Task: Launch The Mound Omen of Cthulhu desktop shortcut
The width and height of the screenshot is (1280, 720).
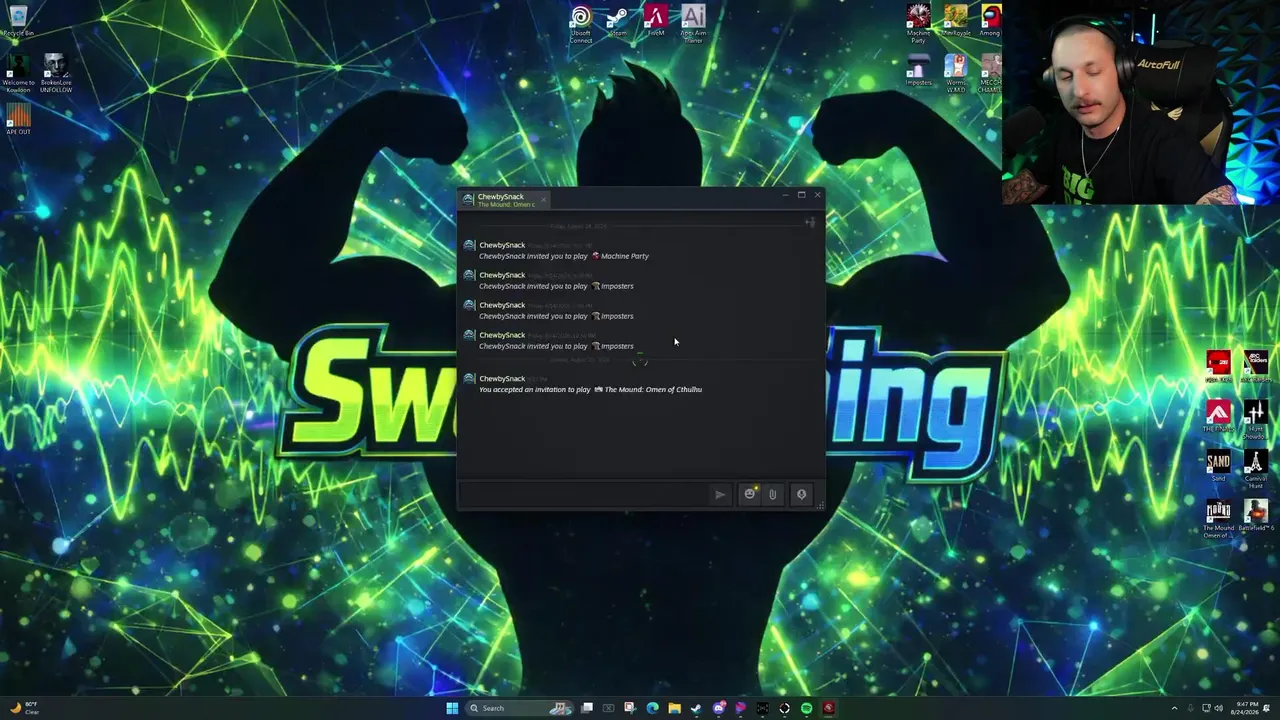Action: click(x=1218, y=519)
